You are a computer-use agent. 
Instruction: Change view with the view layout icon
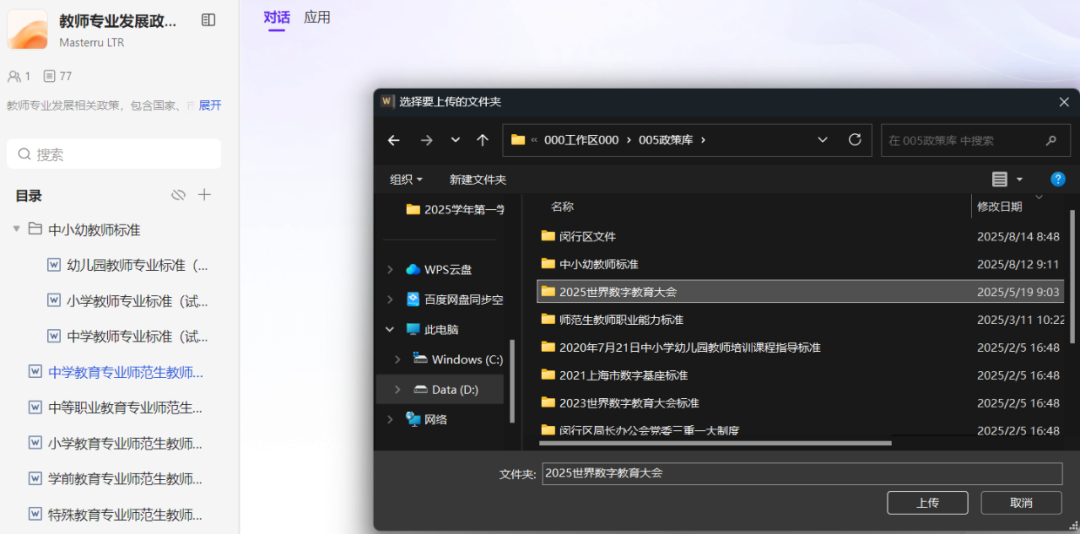pyautogui.click(x=999, y=180)
